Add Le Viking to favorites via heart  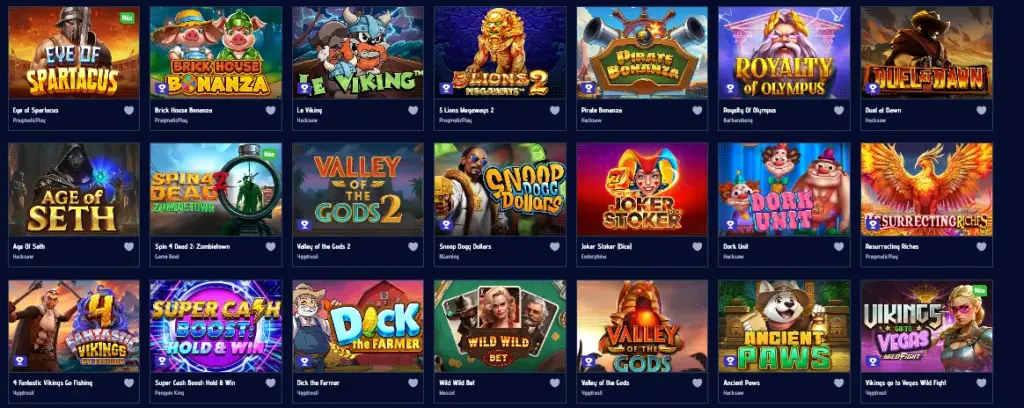pyautogui.click(x=413, y=110)
